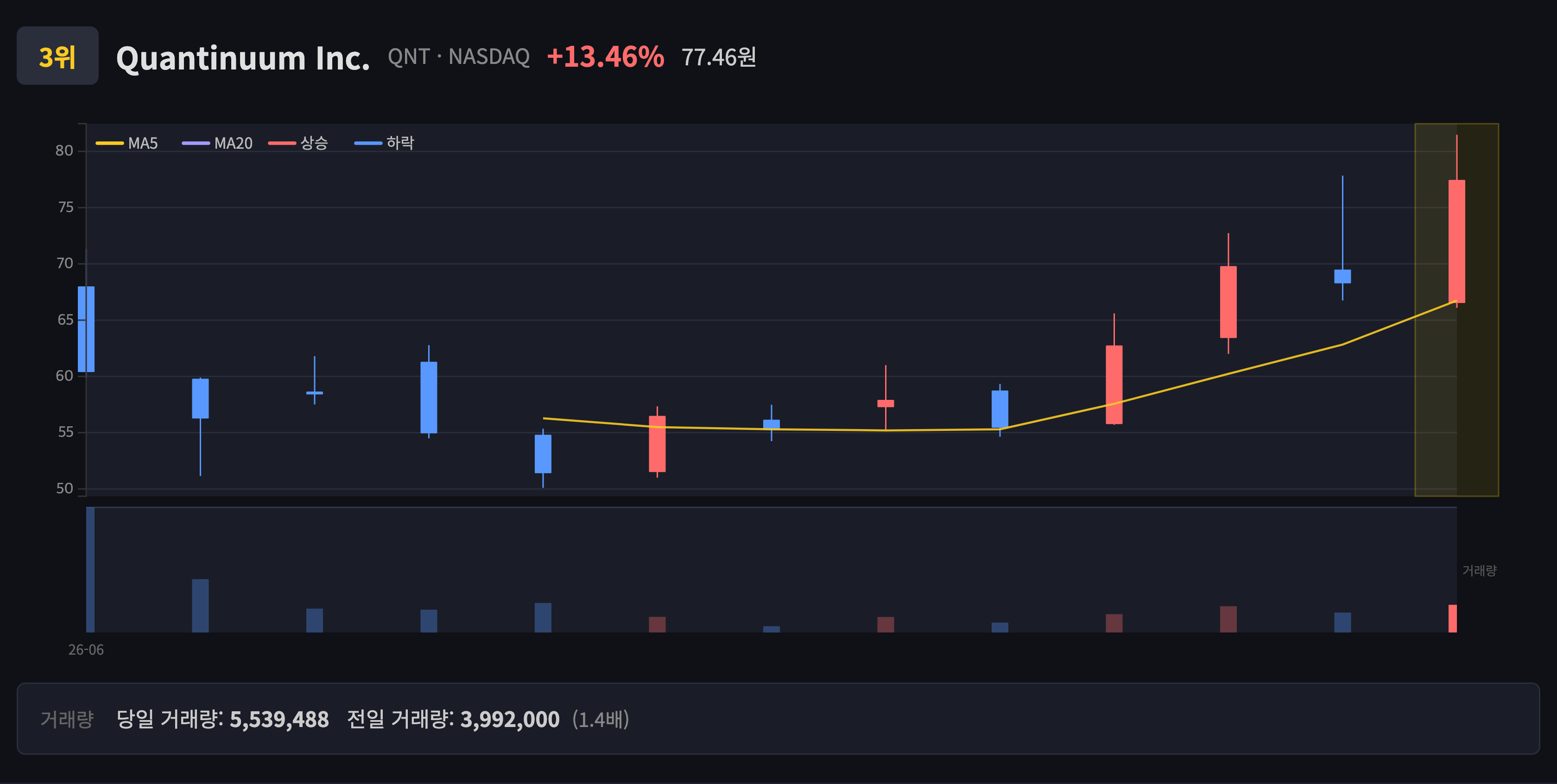The width and height of the screenshot is (1557, 784).
Task: Click the 55 y-axis label
Action: click(65, 432)
